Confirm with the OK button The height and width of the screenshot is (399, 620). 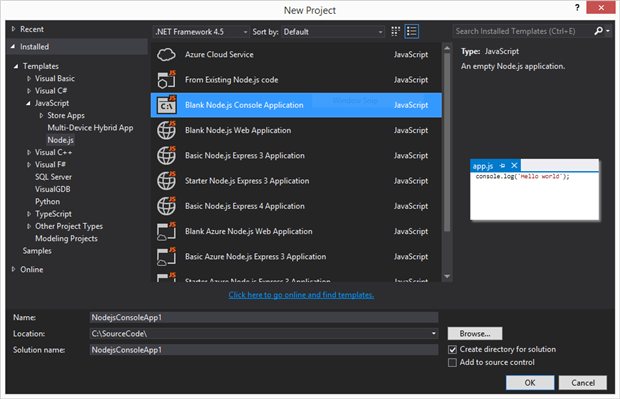click(x=530, y=382)
